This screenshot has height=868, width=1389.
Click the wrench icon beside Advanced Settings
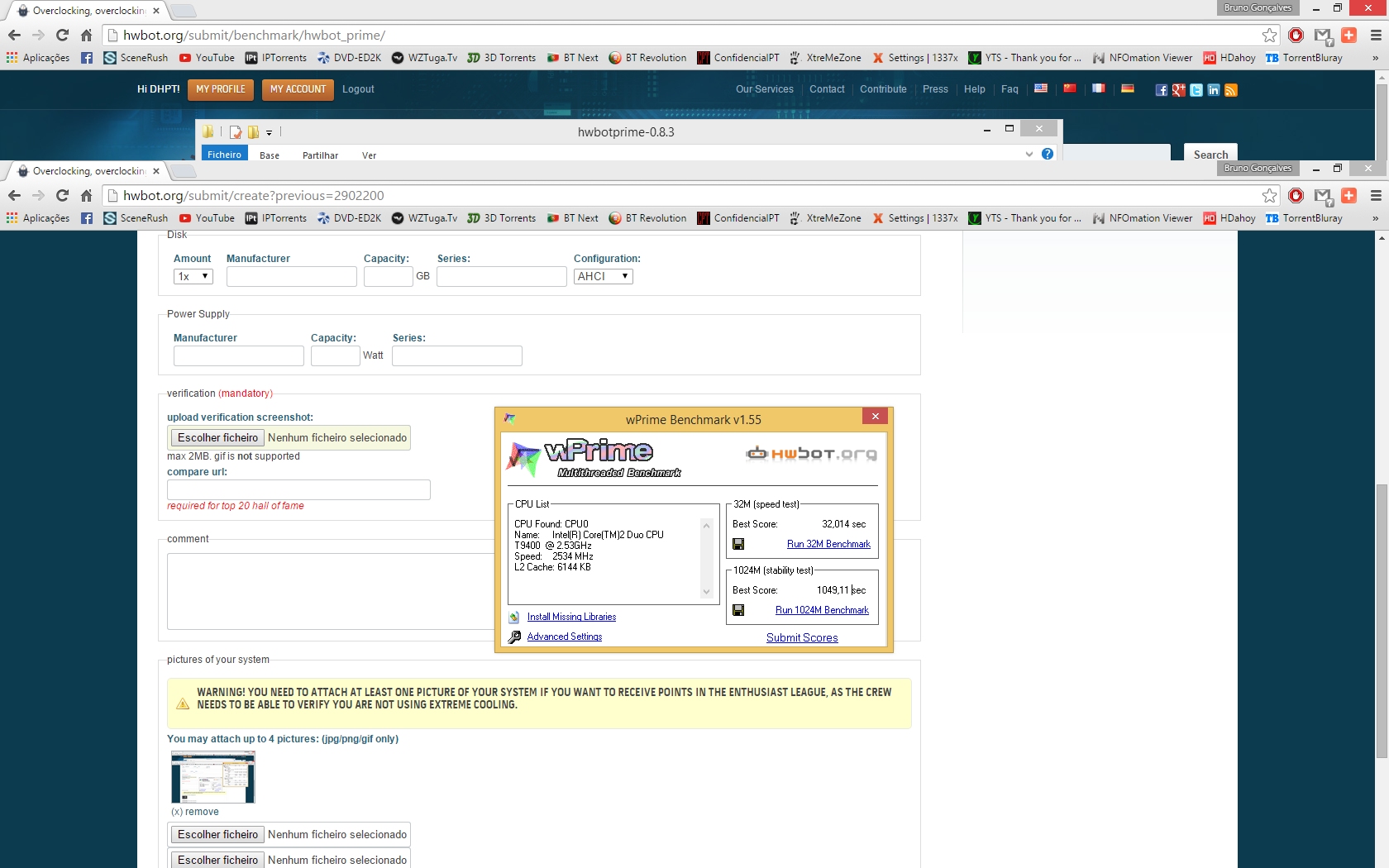coord(514,637)
